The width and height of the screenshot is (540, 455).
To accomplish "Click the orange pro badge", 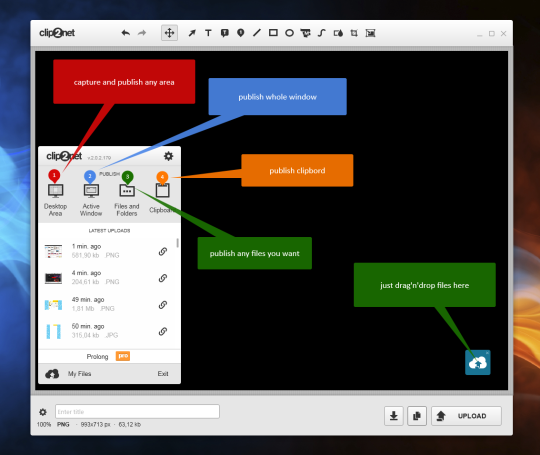I will tap(123, 356).
